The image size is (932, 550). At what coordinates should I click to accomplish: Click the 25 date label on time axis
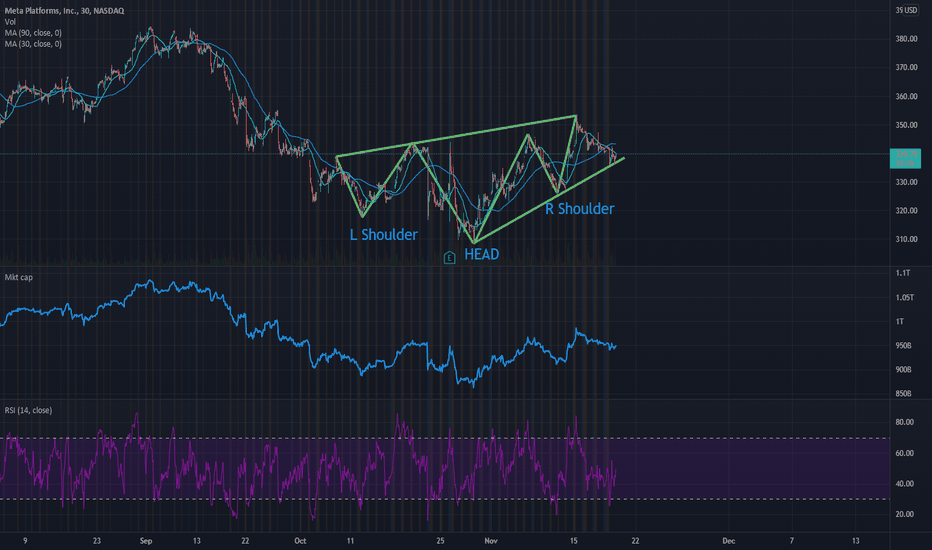440,540
